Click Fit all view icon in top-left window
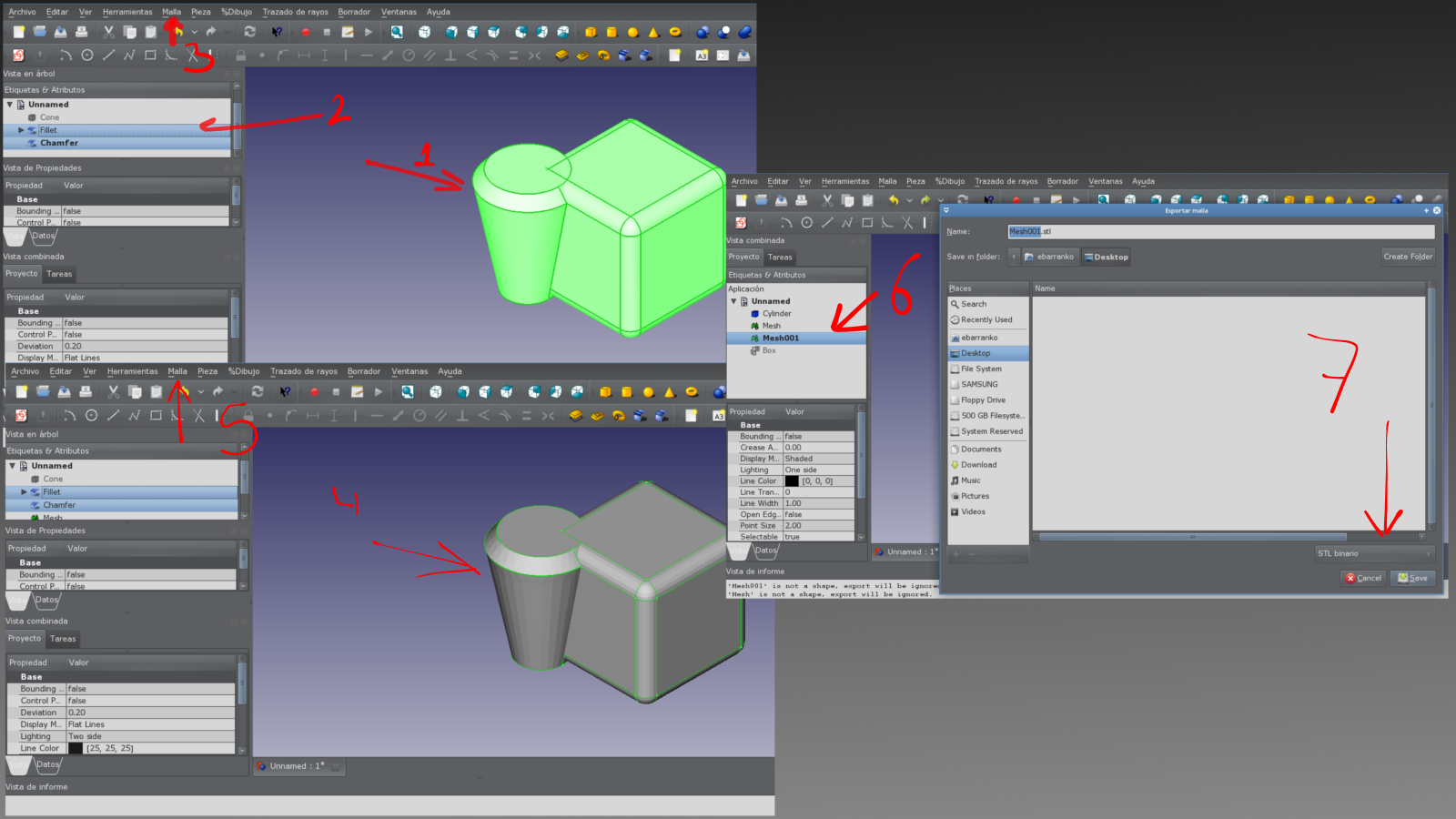Image resolution: width=1456 pixels, height=819 pixels. pos(397,32)
